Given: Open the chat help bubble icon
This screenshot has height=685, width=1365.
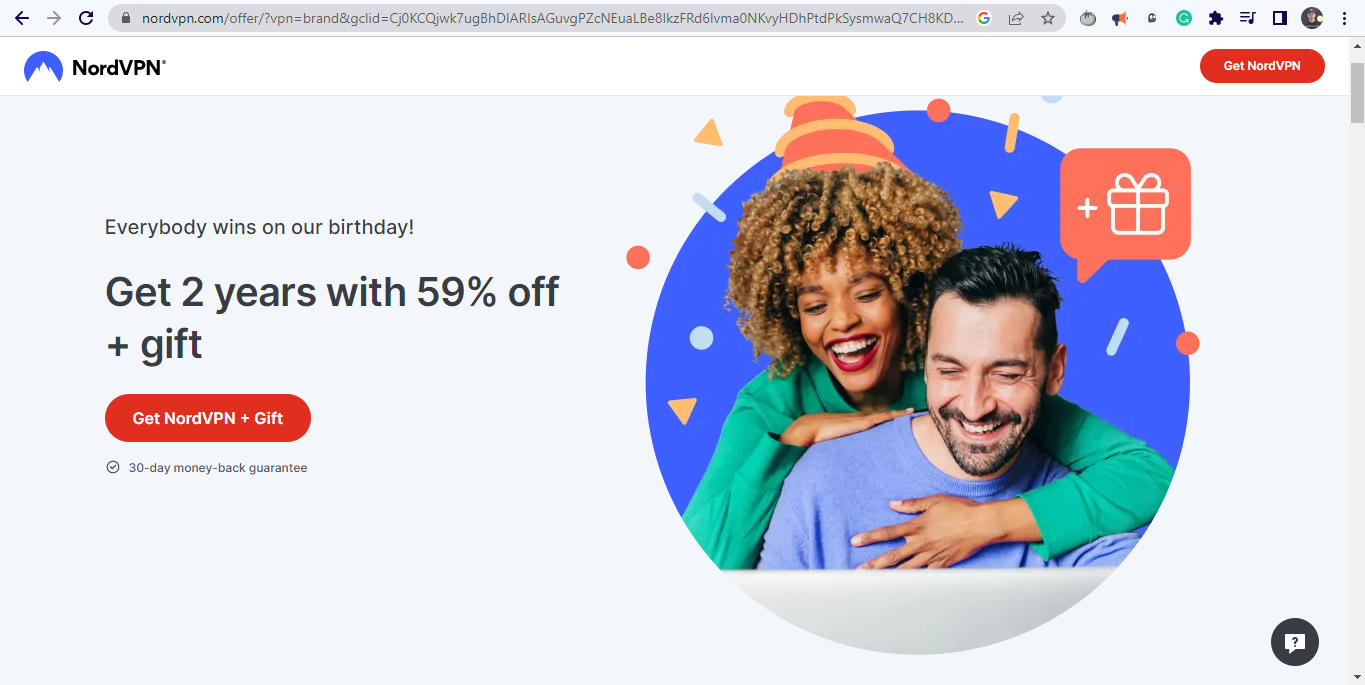Looking at the screenshot, I should [1295, 642].
